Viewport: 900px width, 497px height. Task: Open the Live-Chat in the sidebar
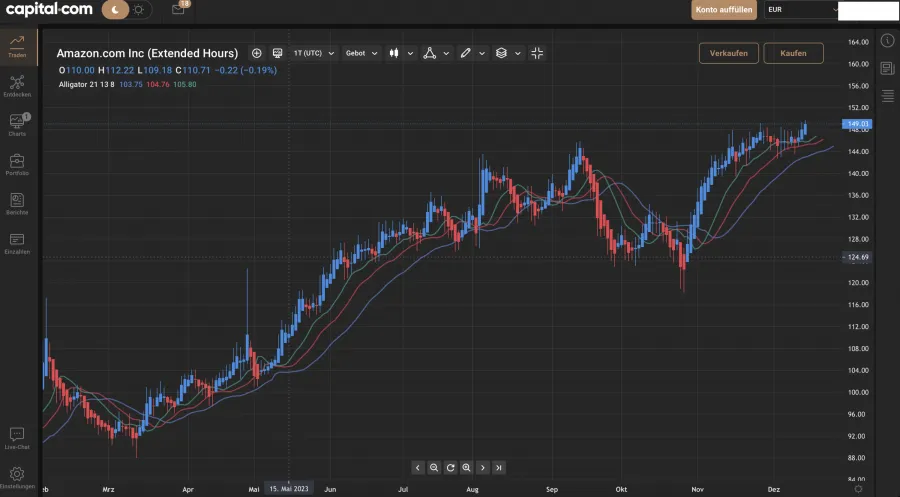(17, 438)
